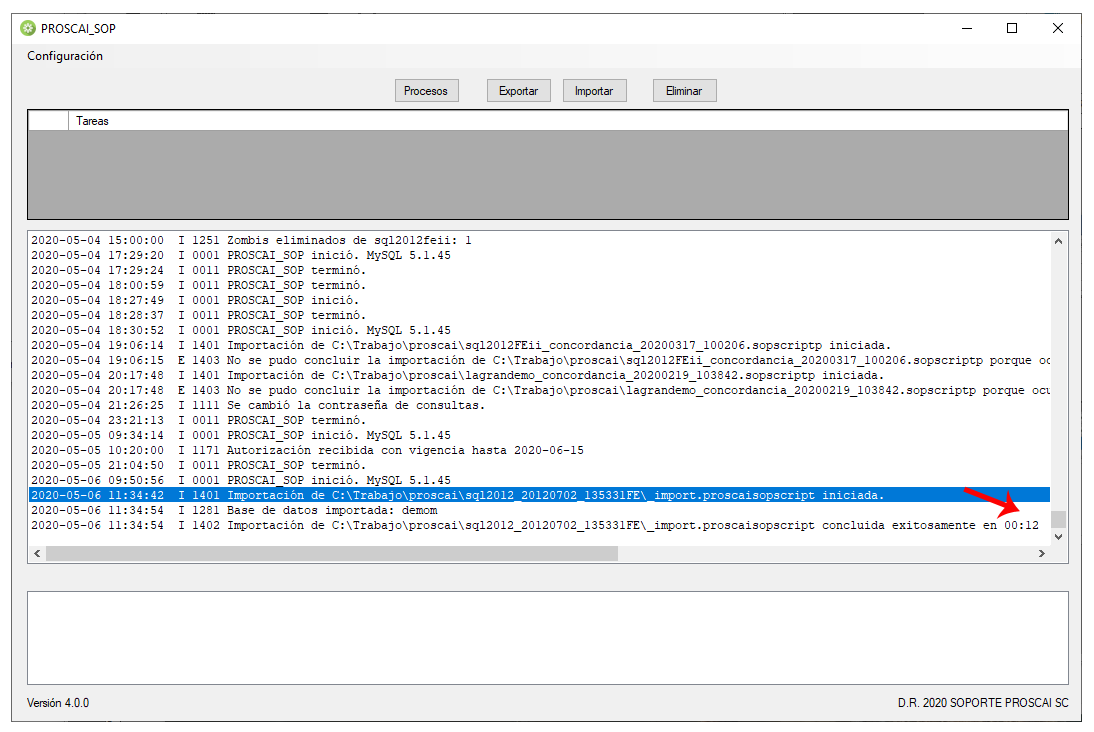Open the Configuración menu
1094x732 pixels.
click(x=65, y=56)
